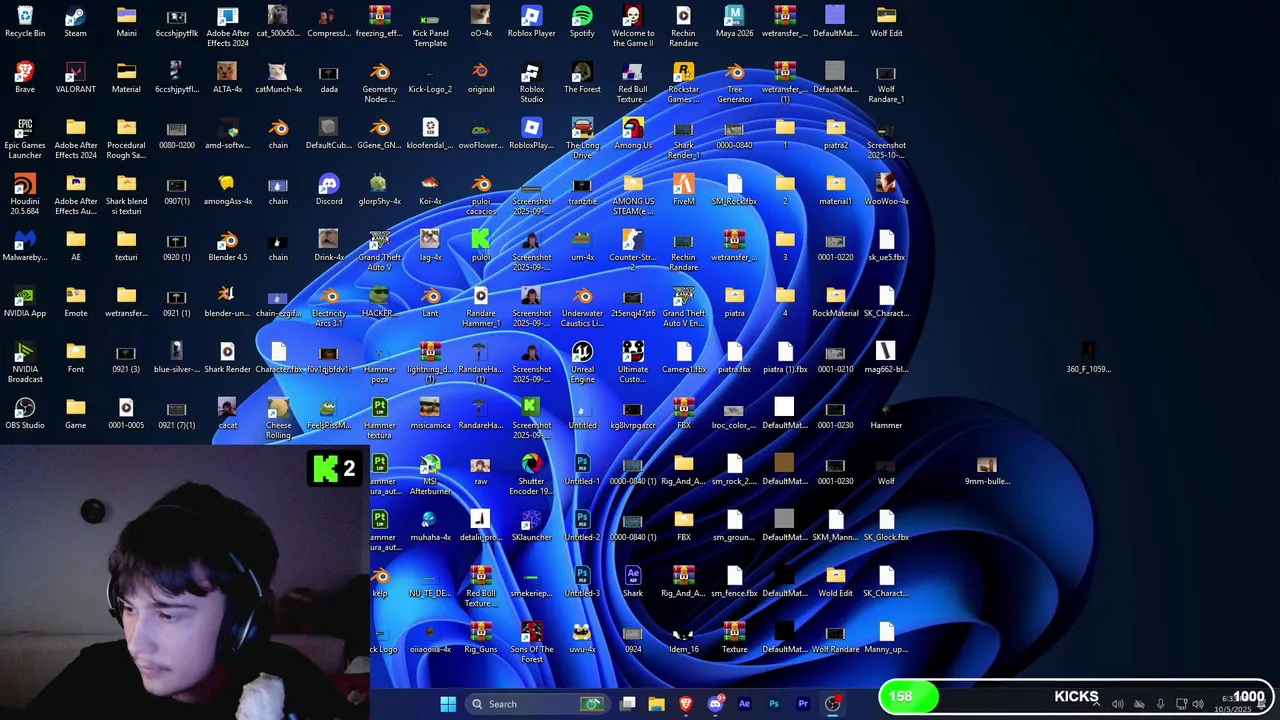Launch Blender 4.5 shortcut
Viewport: 1280px width, 720px height.
(x=228, y=246)
